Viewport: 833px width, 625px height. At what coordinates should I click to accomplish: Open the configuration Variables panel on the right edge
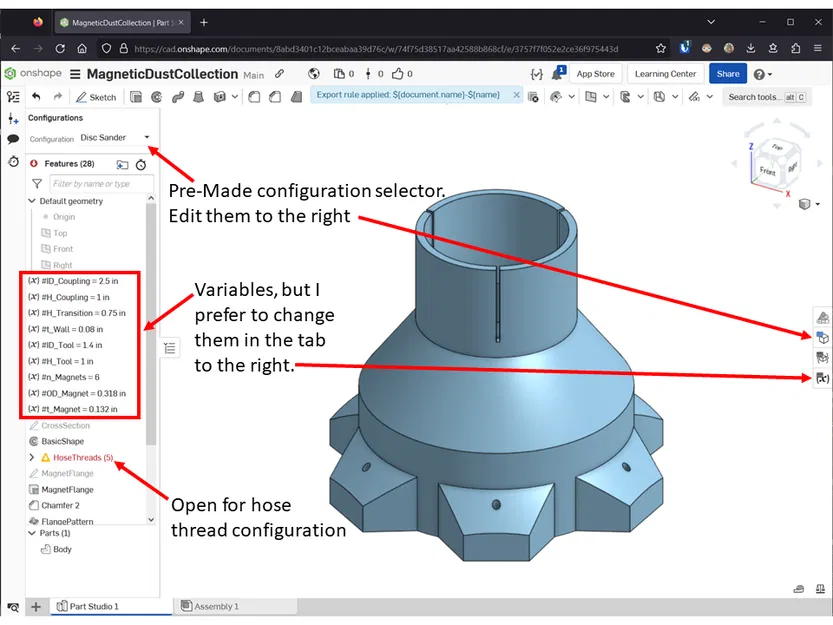(822, 378)
